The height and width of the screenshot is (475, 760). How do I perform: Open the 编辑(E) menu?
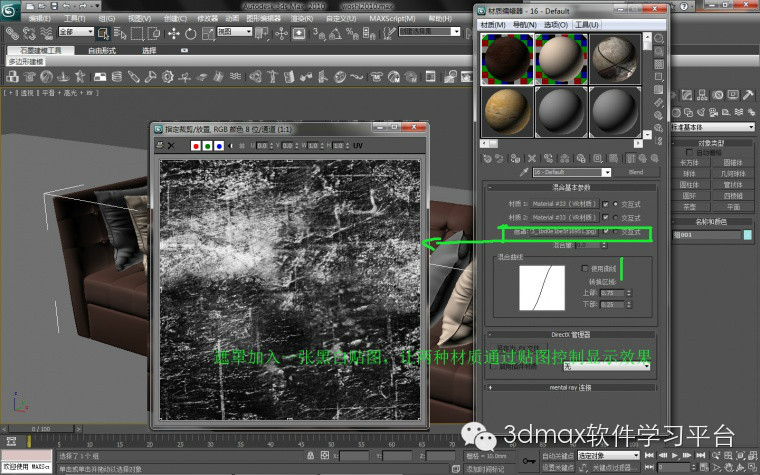point(39,18)
